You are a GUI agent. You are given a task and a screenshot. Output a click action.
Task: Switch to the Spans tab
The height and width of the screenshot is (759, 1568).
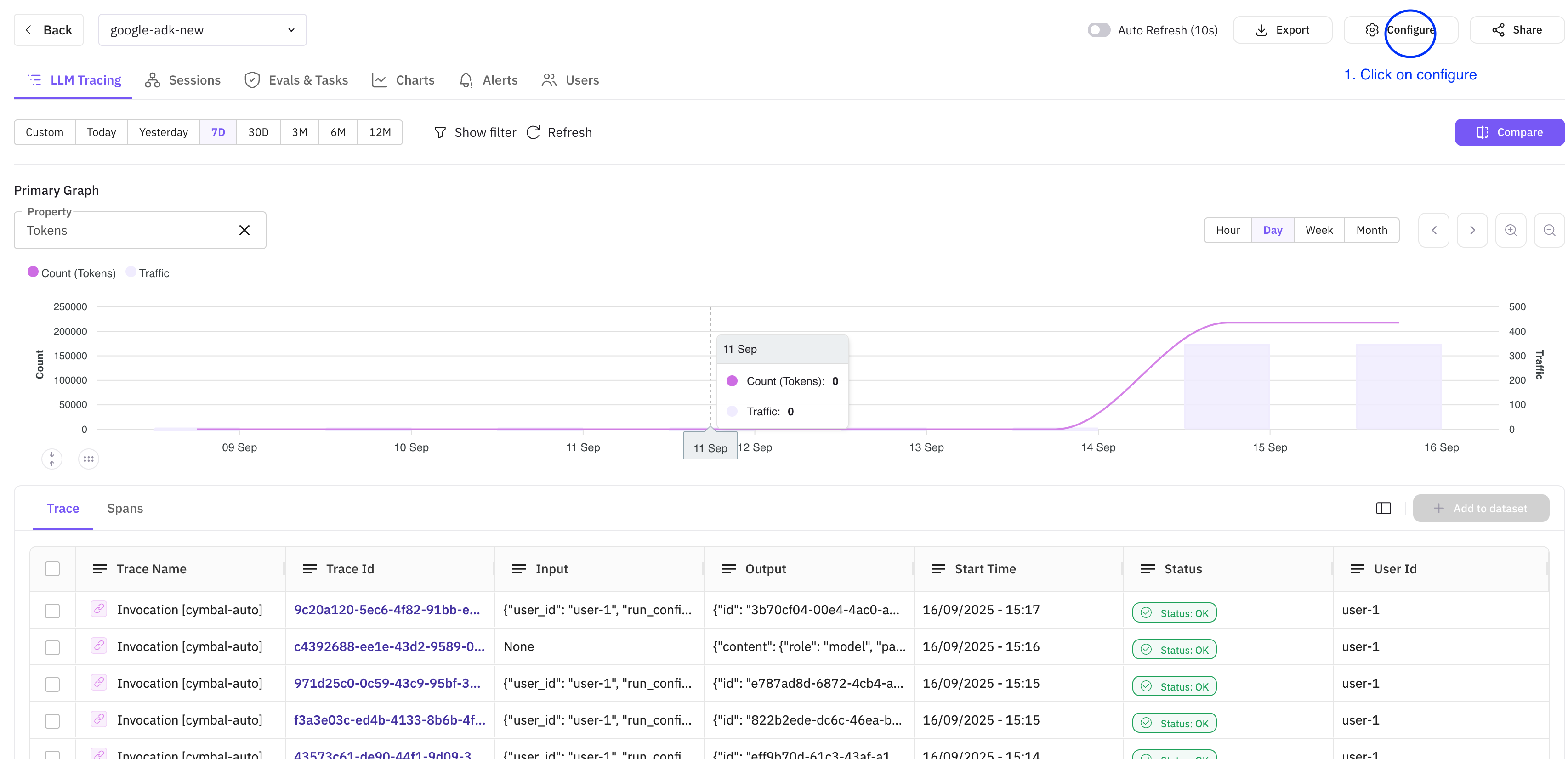125,508
